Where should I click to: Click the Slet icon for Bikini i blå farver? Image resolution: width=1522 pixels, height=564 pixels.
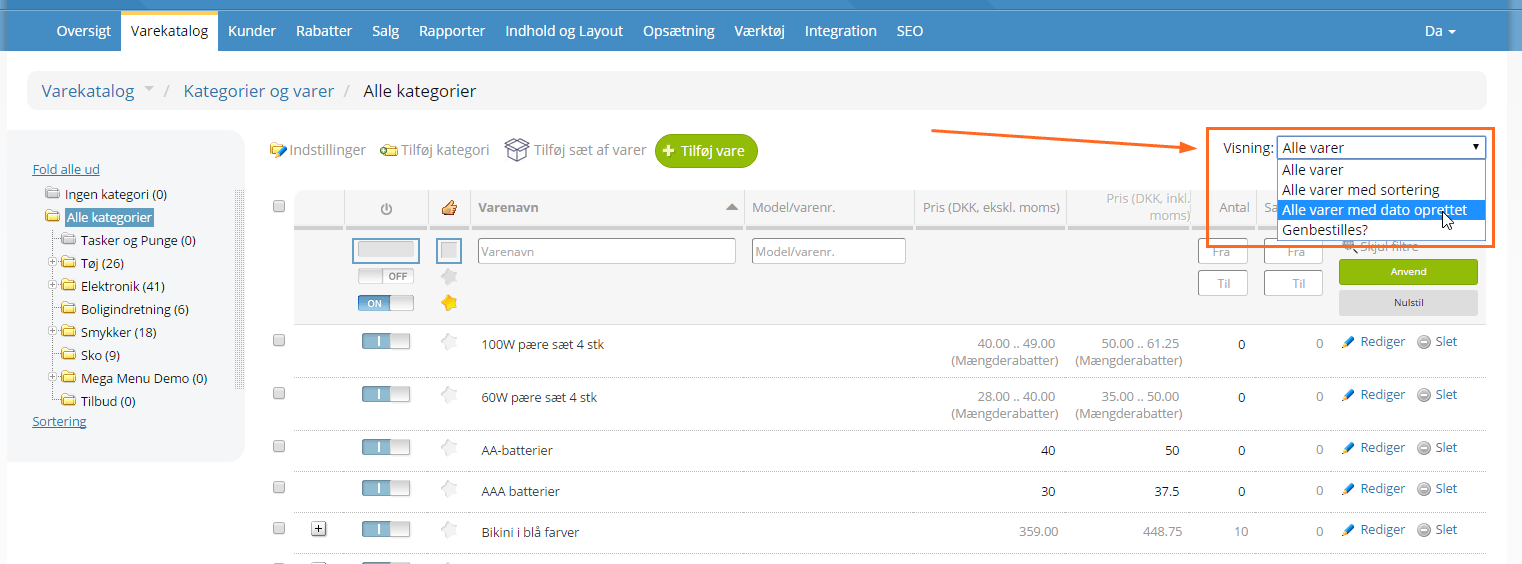pyautogui.click(x=1424, y=530)
